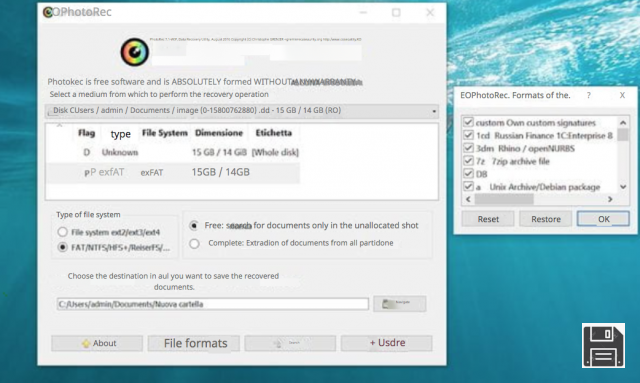The image size is (640, 383).
Task: Select Complete extraction radio option
Action: [x=194, y=243]
